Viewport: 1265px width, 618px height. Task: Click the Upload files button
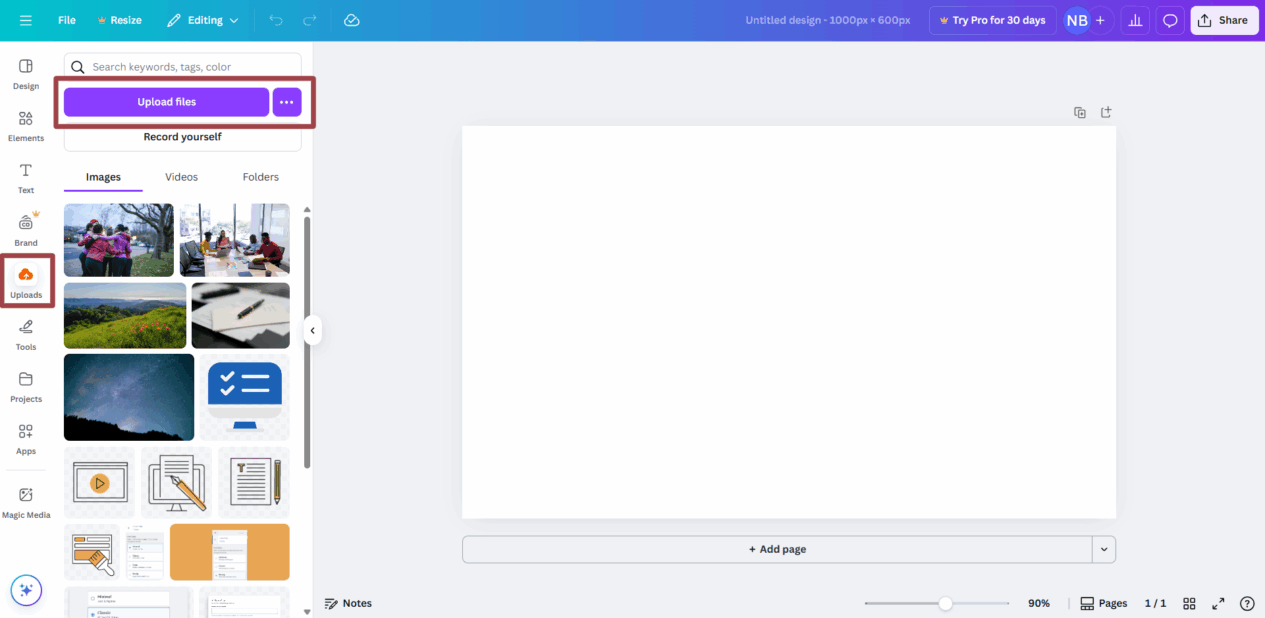click(x=166, y=102)
